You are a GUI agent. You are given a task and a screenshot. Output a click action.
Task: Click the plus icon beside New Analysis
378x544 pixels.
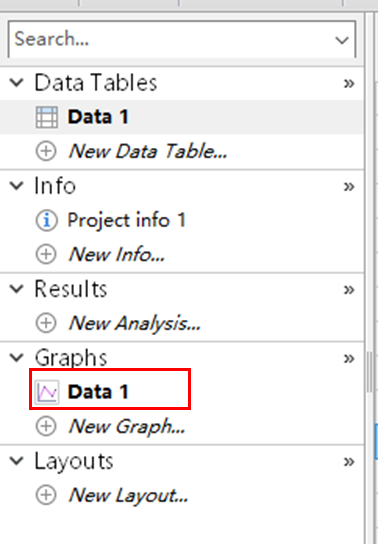[x=46, y=323]
